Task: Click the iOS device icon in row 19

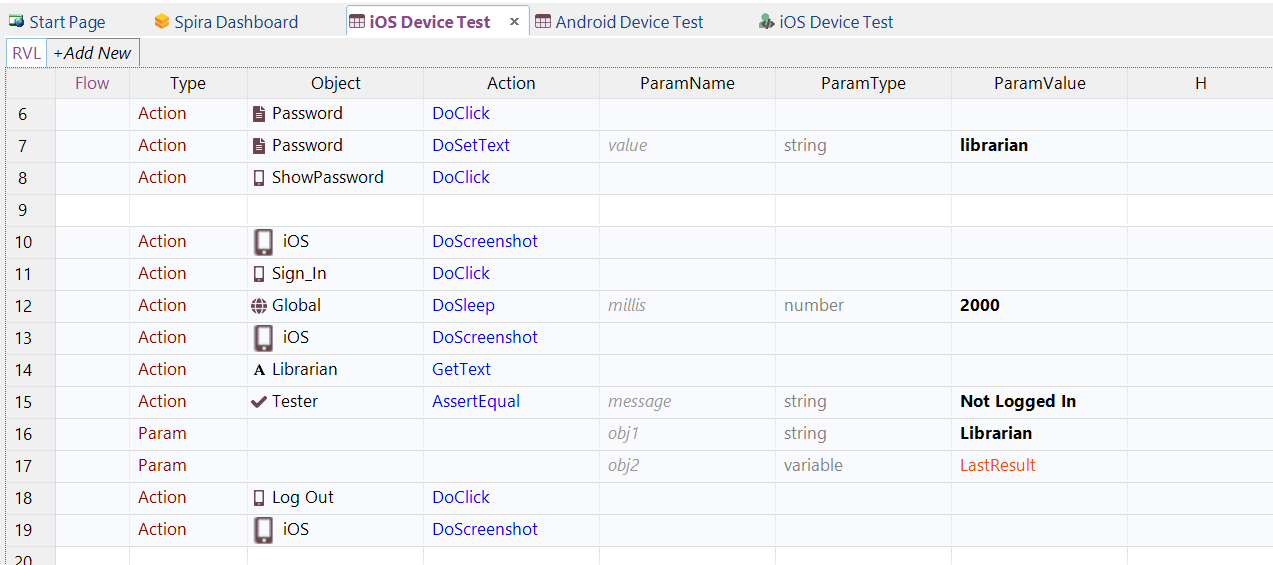Action: (x=263, y=530)
